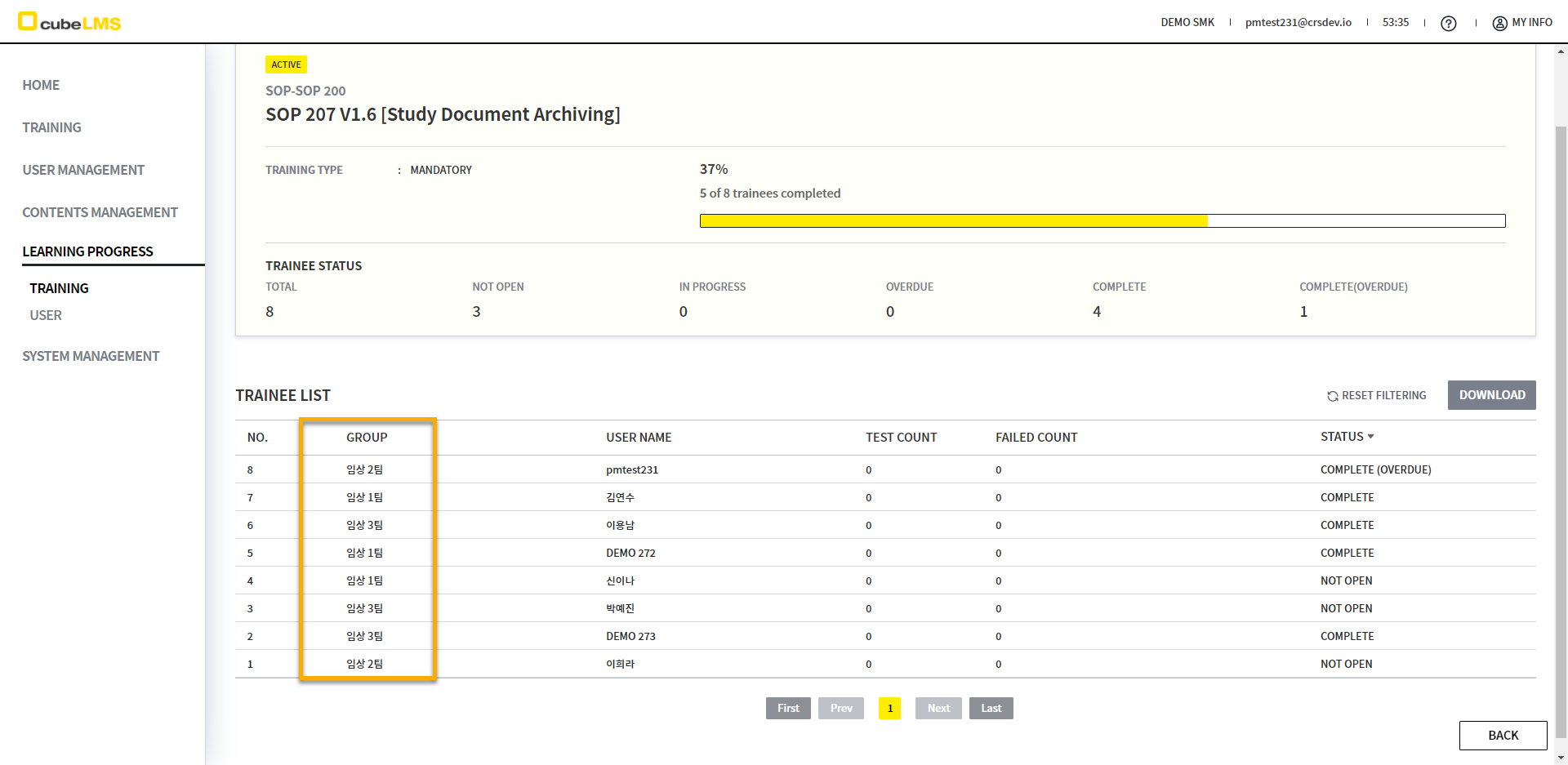Open TRAINING in the sidebar menu
Image resolution: width=1568 pixels, height=765 pixels.
(x=51, y=127)
